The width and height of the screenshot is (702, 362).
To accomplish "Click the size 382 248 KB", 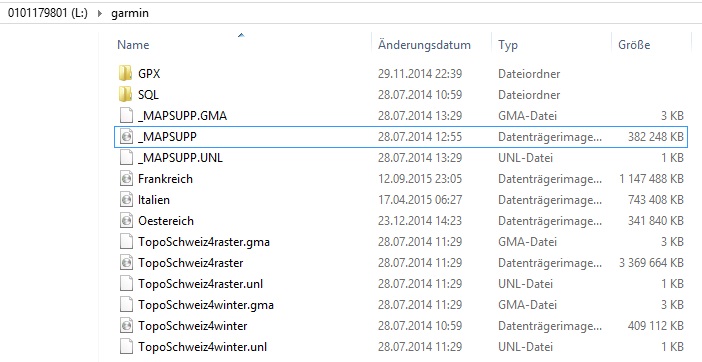I will (656, 136).
